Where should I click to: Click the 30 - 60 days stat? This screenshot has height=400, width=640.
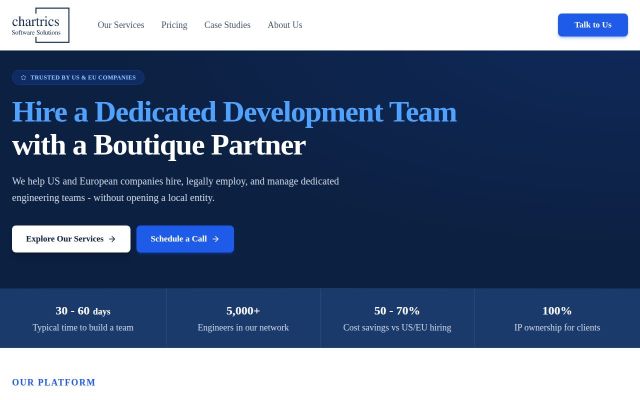pos(83,318)
